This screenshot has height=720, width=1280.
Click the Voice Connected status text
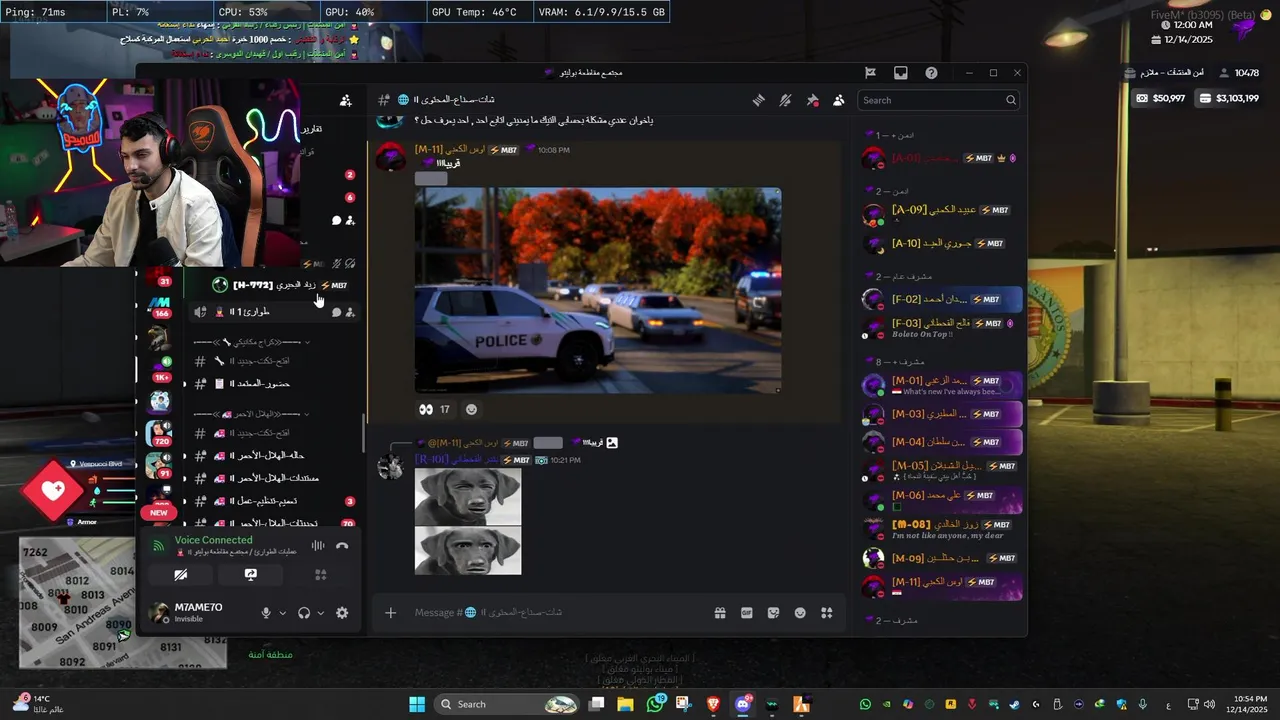pyautogui.click(x=213, y=540)
